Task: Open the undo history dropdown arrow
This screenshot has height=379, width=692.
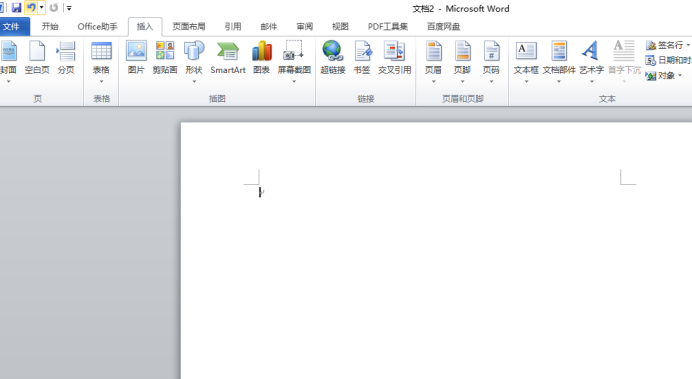Action: tap(41, 8)
